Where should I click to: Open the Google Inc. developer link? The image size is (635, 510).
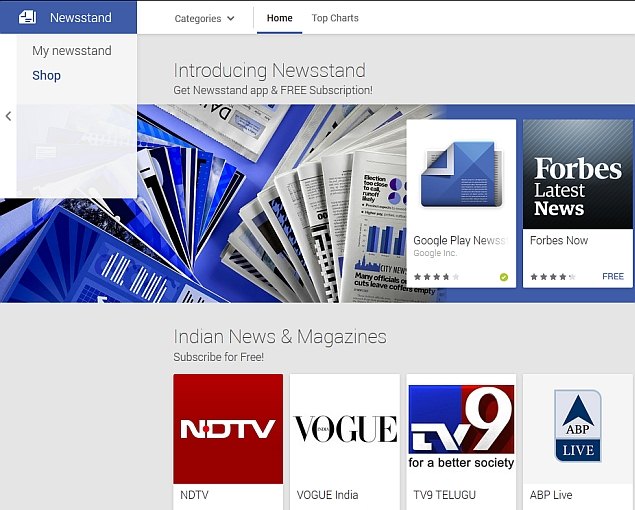435,253
